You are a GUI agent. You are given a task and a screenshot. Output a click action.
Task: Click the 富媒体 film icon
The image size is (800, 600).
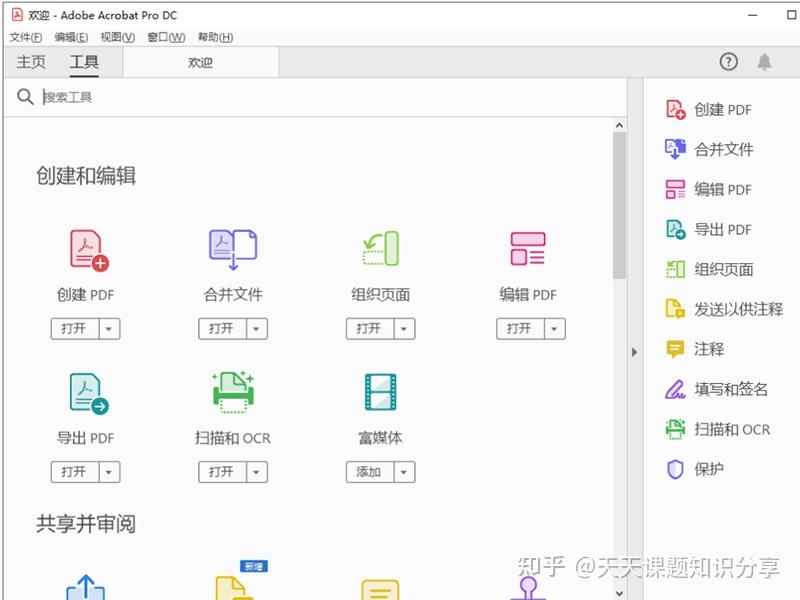click(x=381, y=392)
